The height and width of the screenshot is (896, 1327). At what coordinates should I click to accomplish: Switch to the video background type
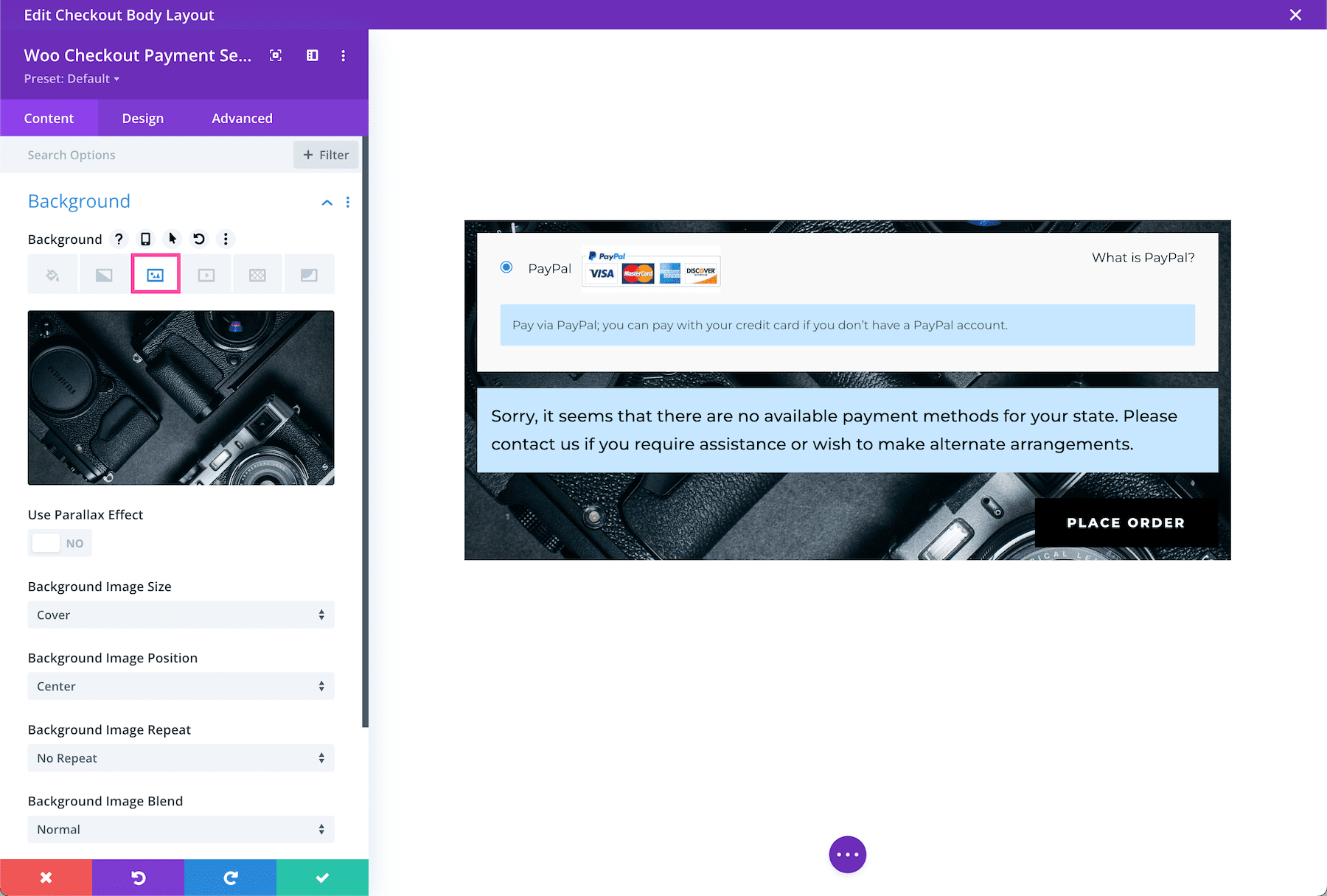click(x=206, y=273)
